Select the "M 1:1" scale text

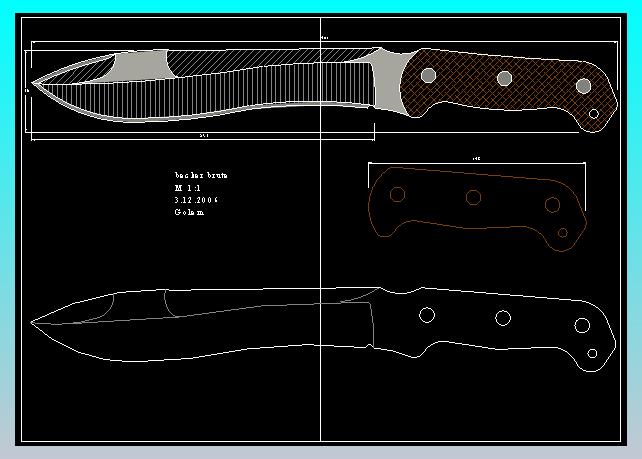188,188
